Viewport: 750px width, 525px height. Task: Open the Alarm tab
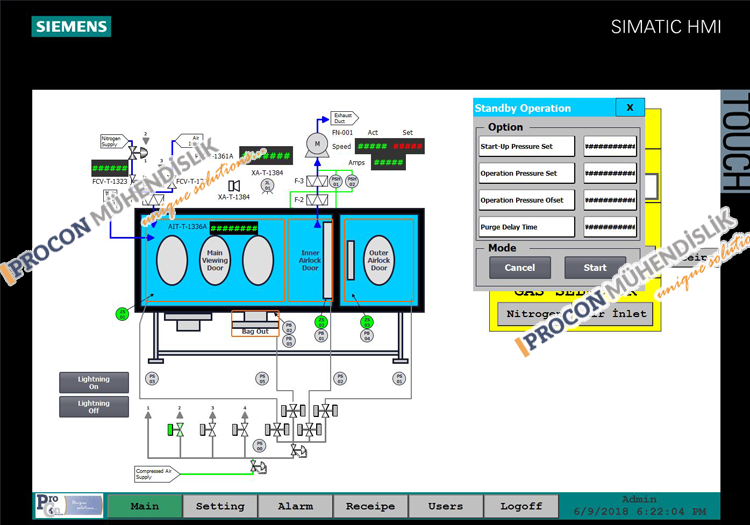296,506
